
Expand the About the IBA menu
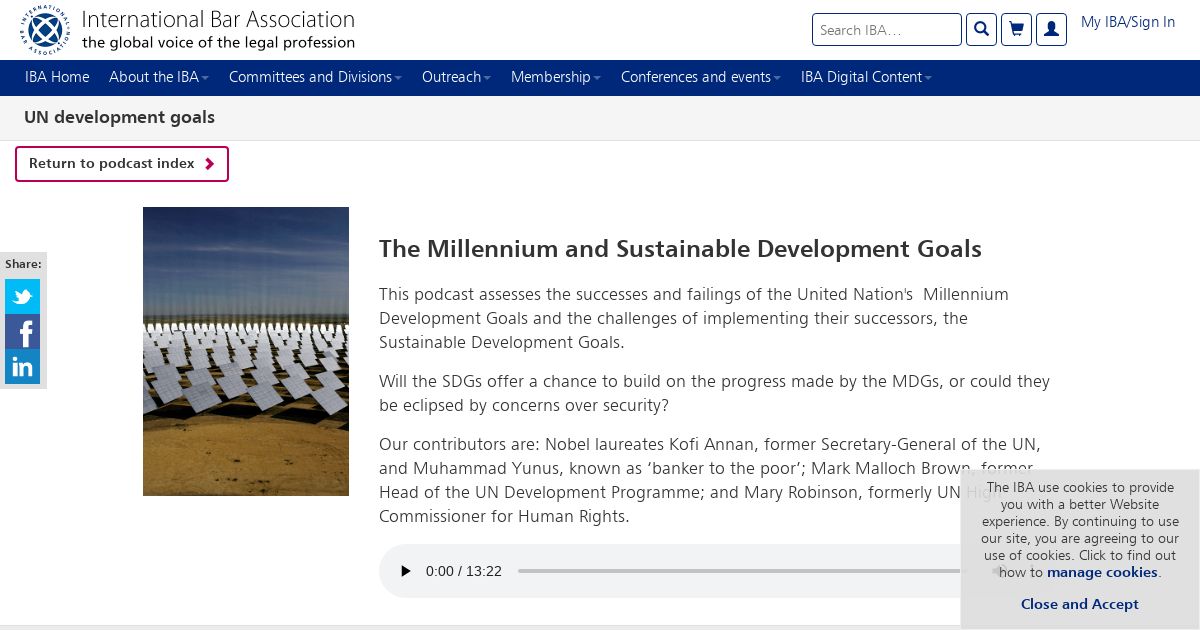[159, 77]
